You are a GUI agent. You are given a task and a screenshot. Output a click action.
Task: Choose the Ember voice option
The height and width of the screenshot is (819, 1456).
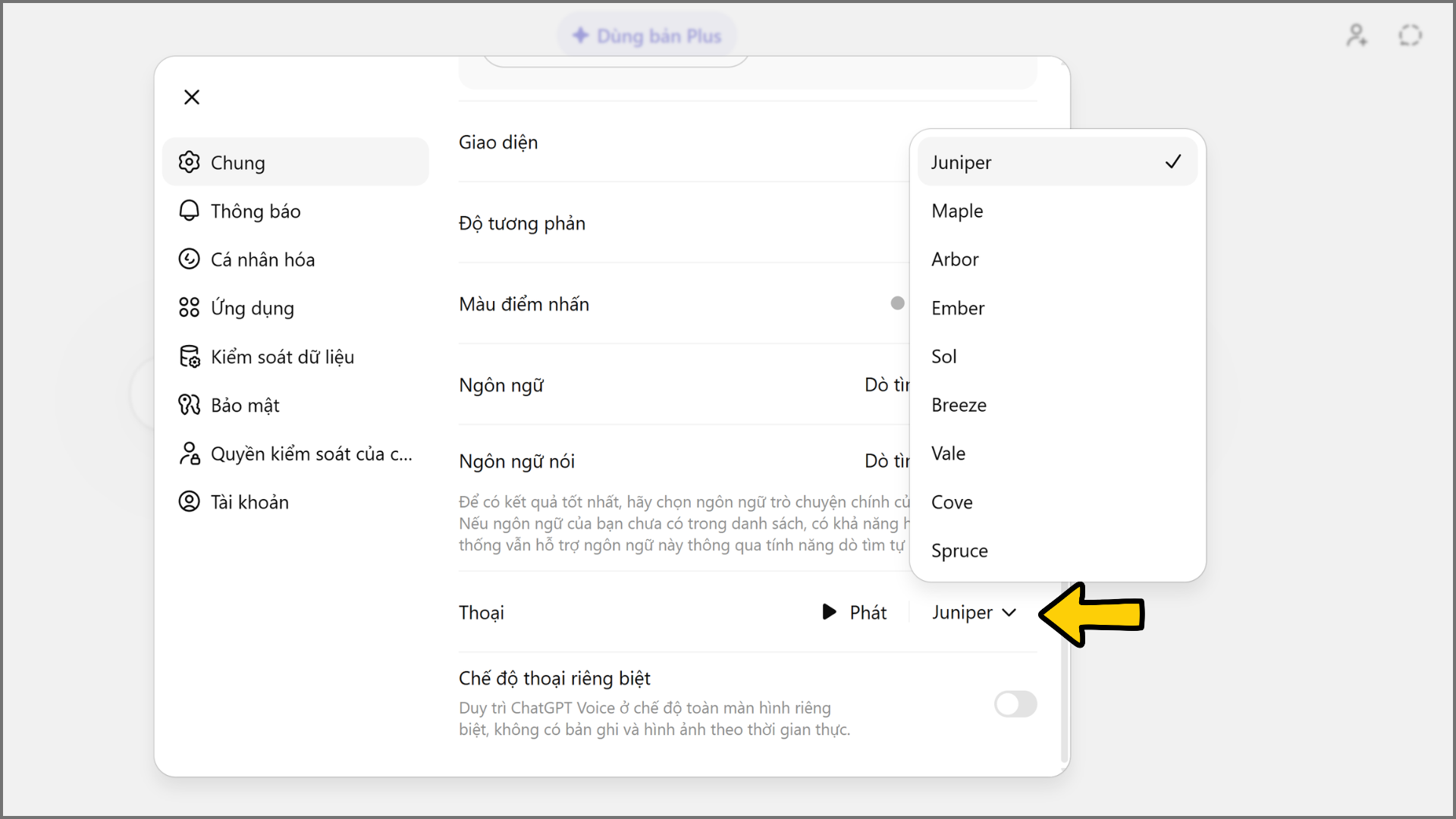coord(1057,308)
